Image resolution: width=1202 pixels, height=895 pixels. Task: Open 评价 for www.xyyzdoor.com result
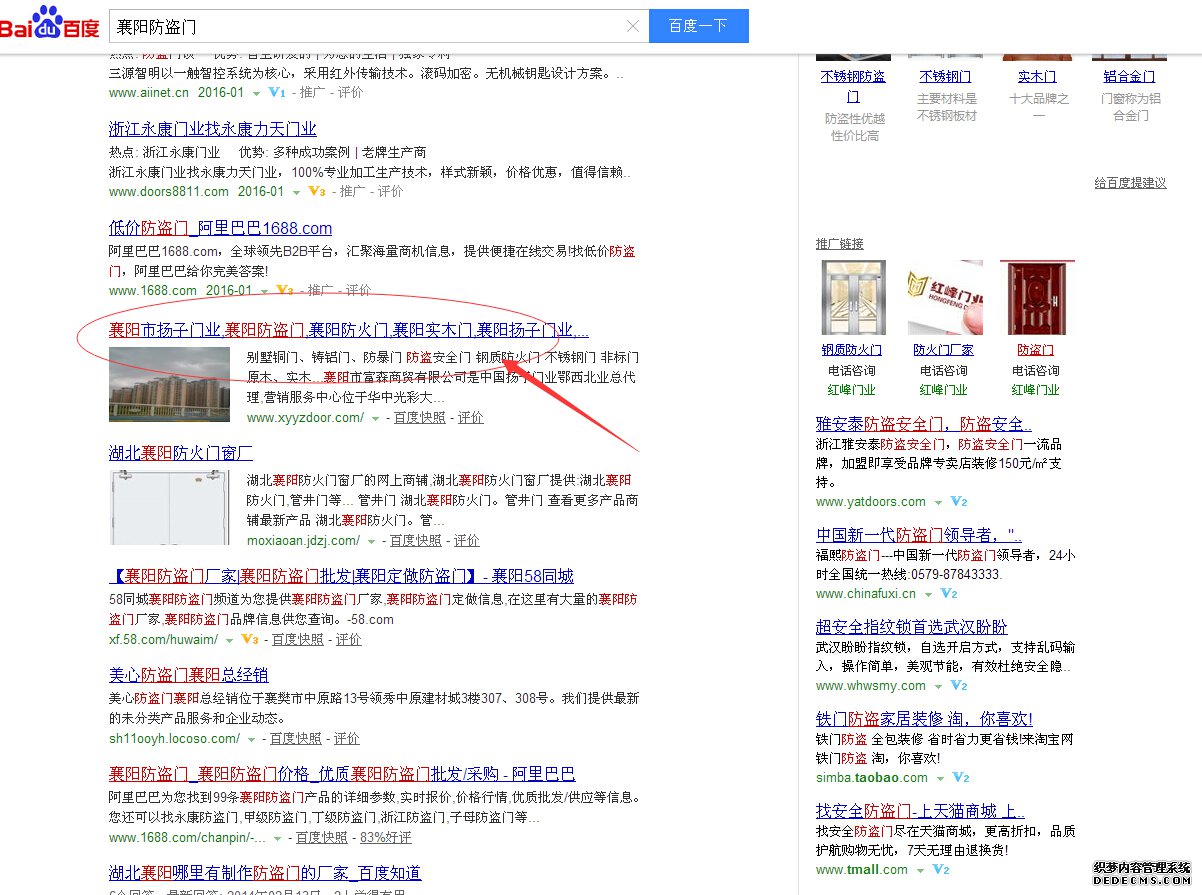pos(471,418)
